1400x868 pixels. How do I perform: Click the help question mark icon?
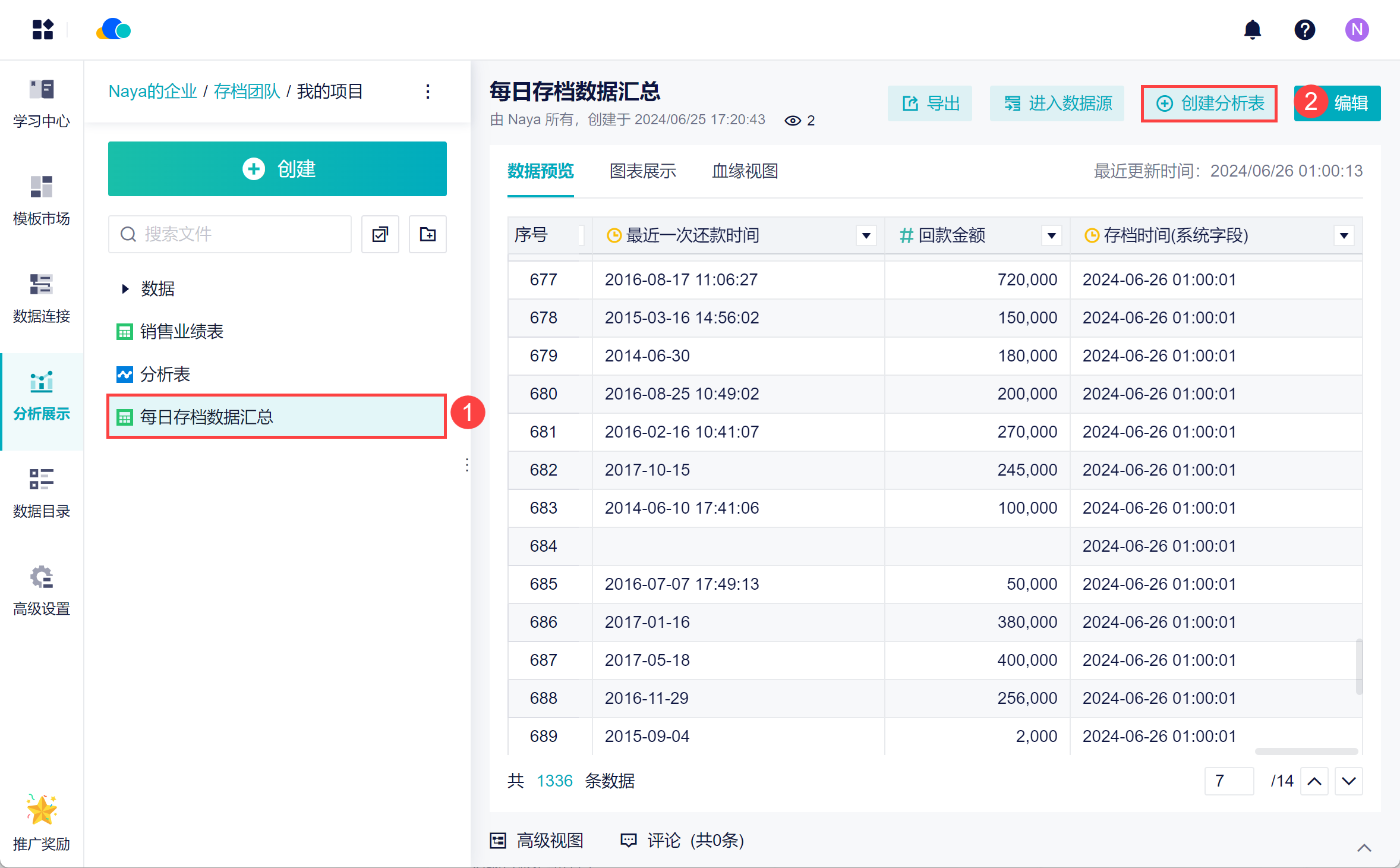click(1304, 30)
